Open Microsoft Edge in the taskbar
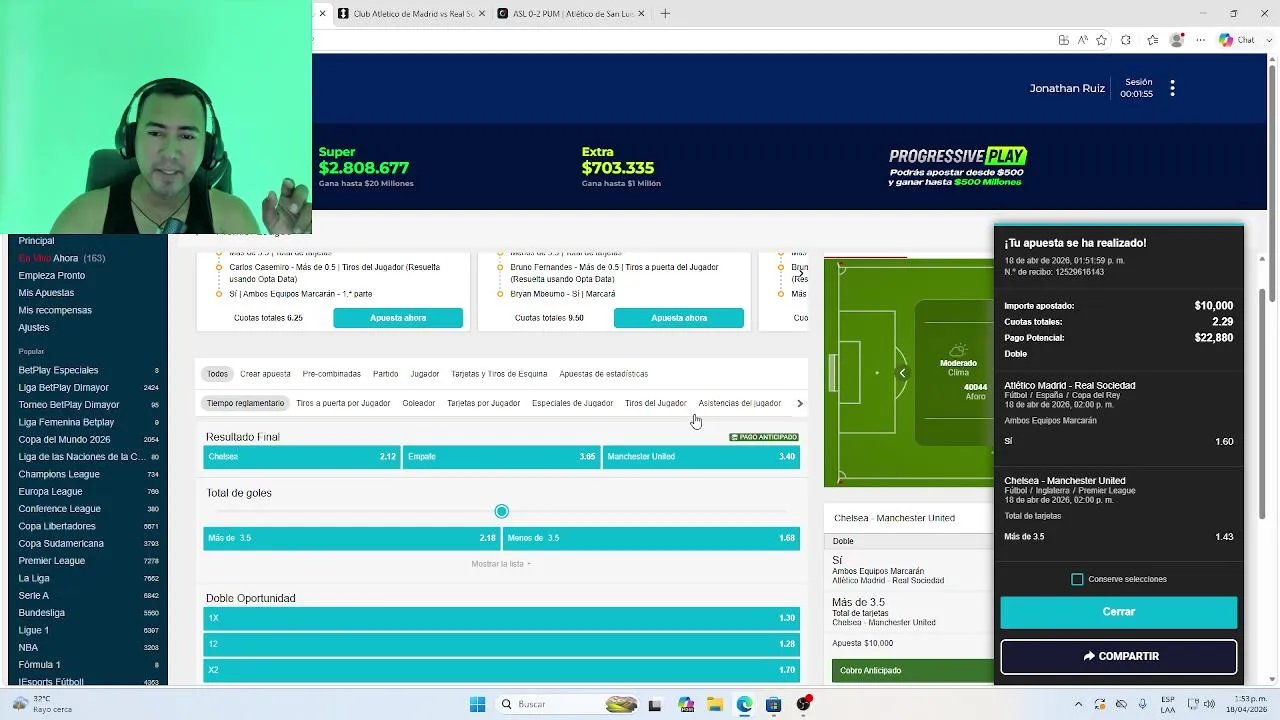Viewport: 1280px width, 720px height. coord(745,704)
